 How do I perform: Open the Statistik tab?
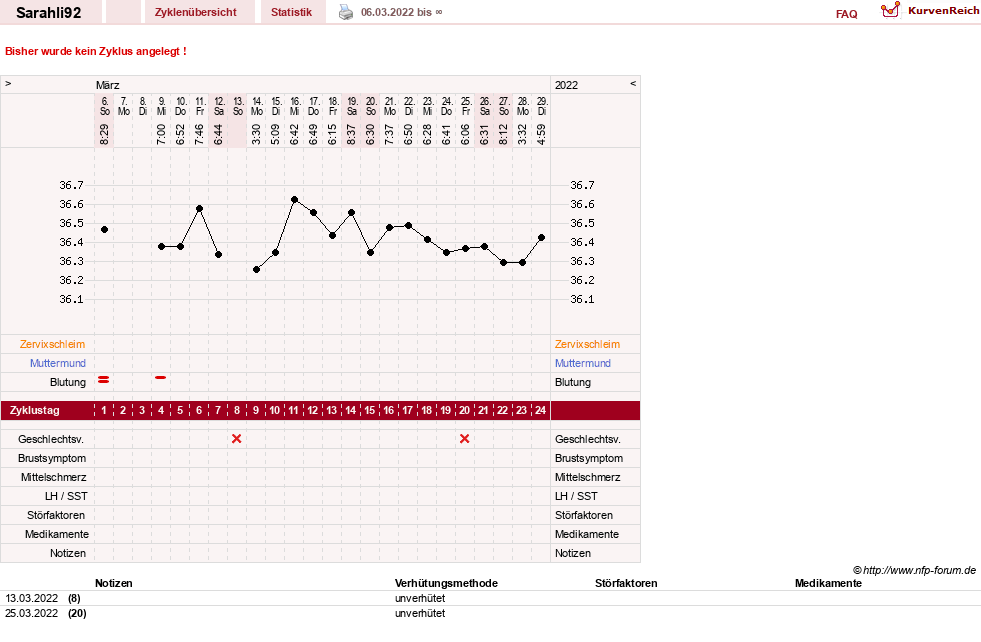click(x=292, y=12)
